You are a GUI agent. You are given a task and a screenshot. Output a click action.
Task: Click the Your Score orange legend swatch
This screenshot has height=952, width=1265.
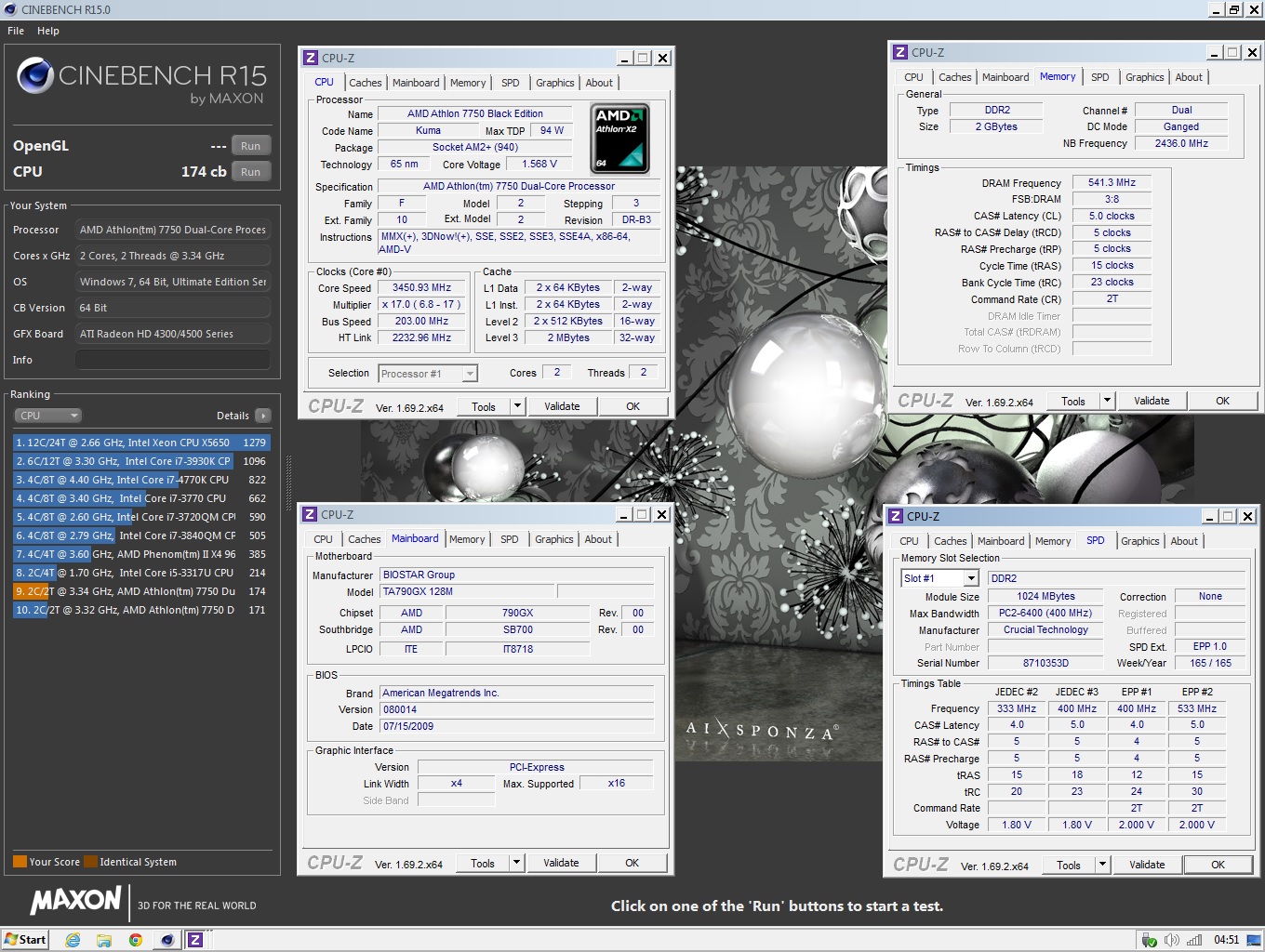[x=20, y=862]
